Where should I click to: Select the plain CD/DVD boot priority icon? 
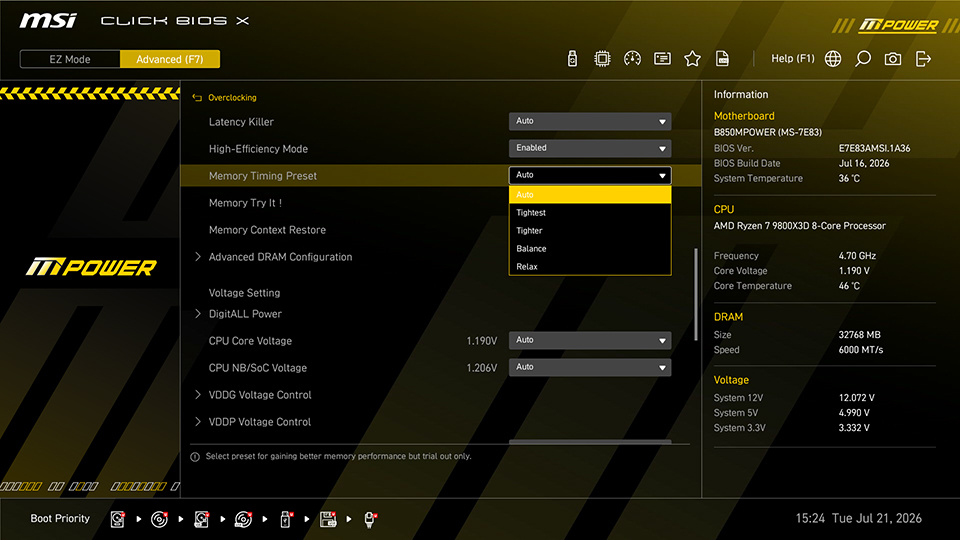coord(159,519)
